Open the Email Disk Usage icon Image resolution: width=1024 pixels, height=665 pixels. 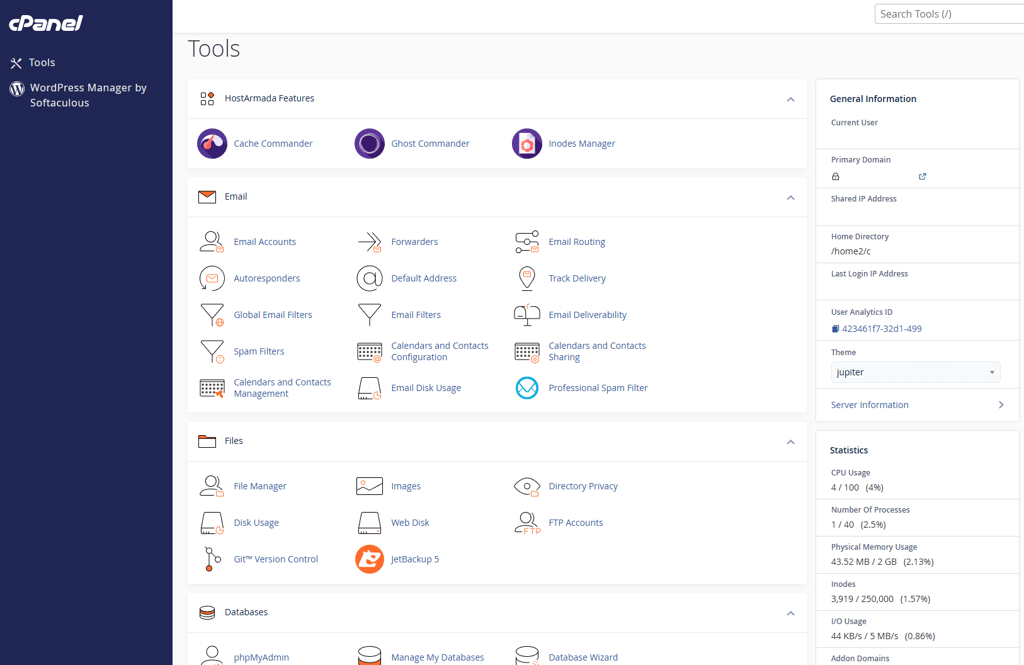[x=370, y=388]
